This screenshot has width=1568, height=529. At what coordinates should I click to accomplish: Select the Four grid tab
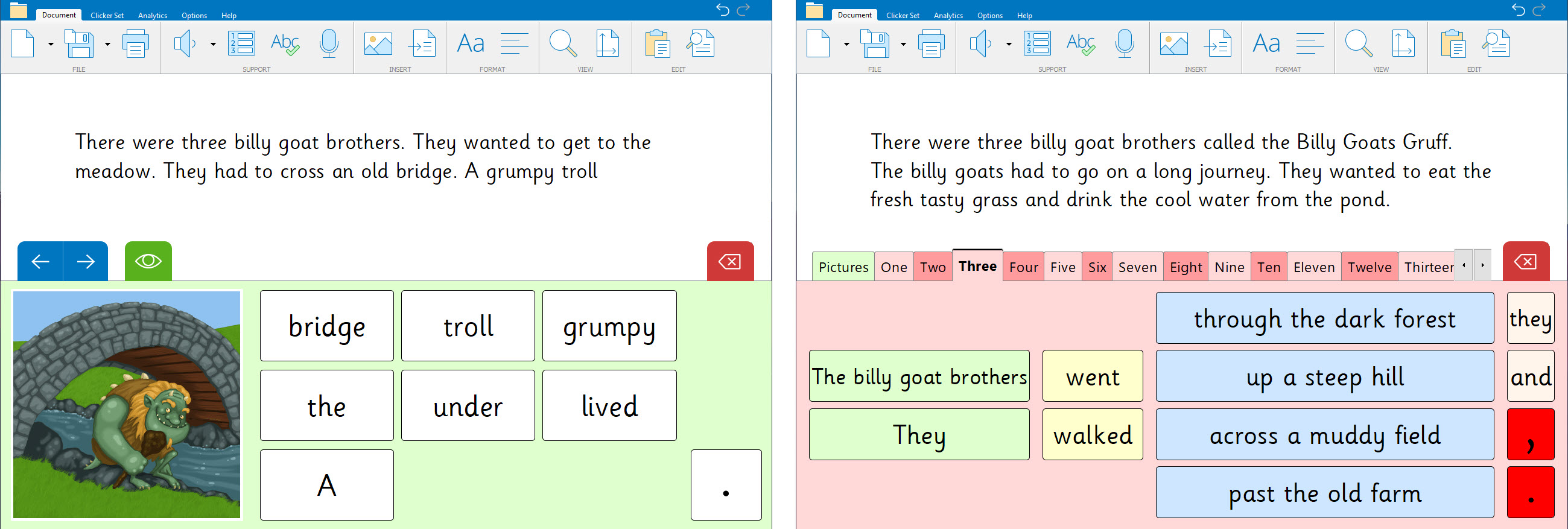tap(1023, 267)
